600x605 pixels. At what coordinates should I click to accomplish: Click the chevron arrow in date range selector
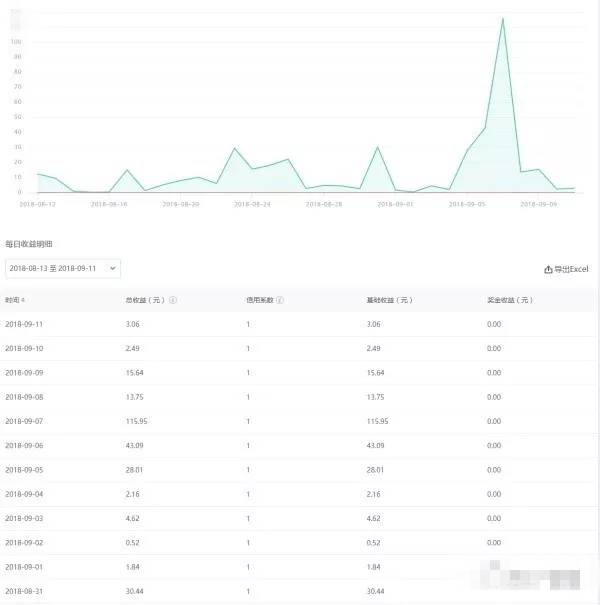point(112,268)
